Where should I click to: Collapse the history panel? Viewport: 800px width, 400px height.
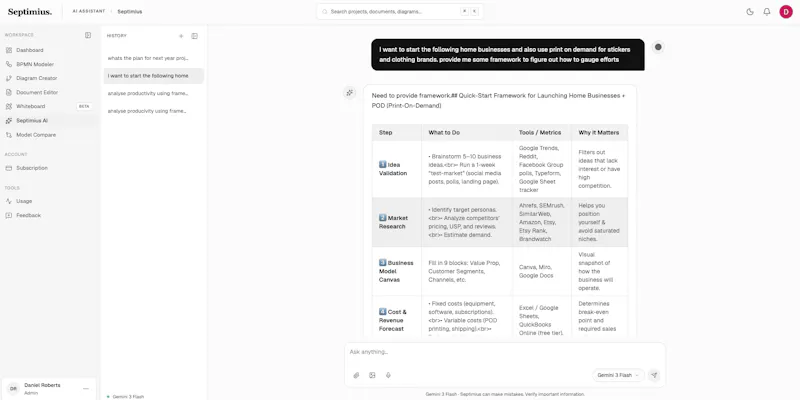click(194, 36)
